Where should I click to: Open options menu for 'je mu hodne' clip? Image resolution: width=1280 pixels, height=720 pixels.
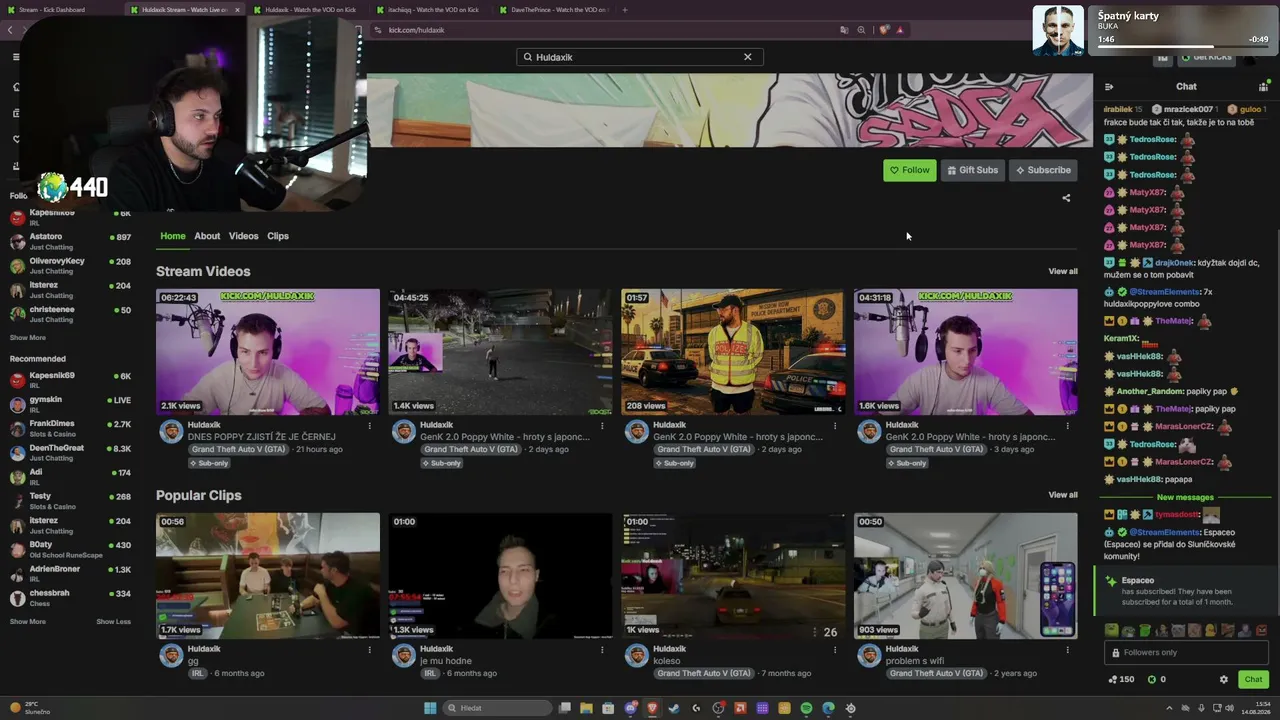[x=602, y=650]
